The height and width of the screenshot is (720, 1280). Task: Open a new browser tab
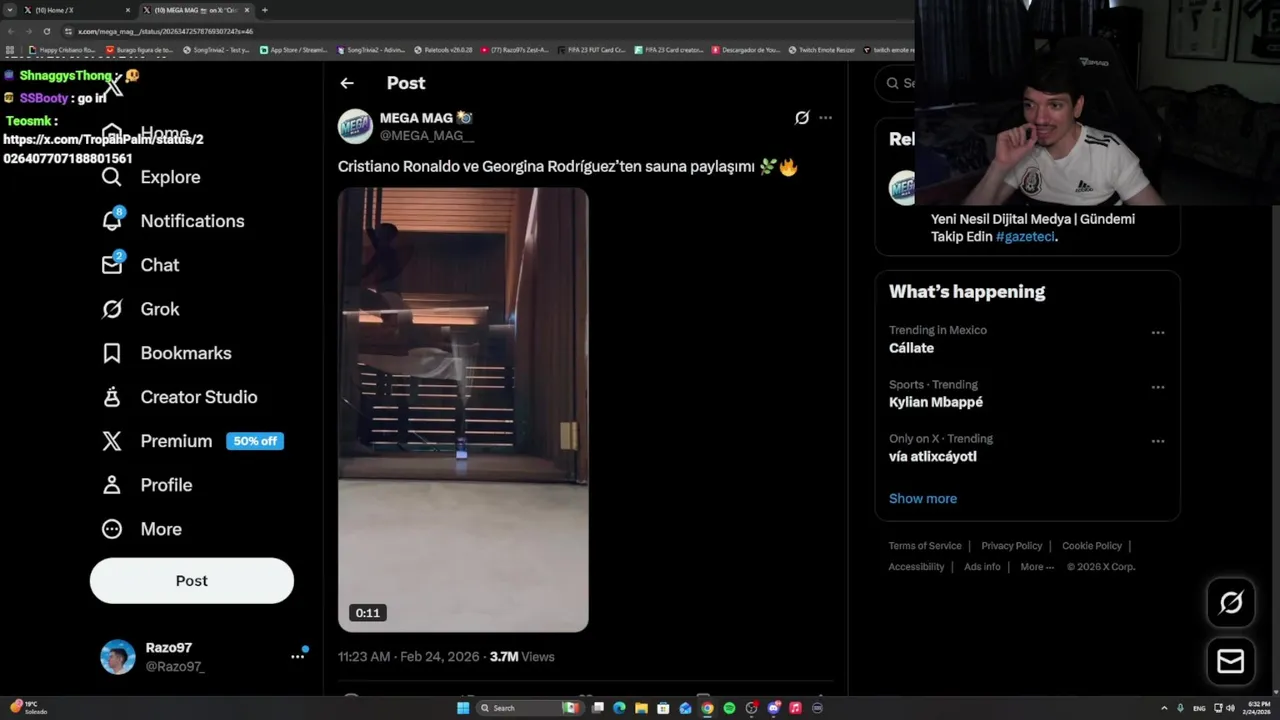265,10
